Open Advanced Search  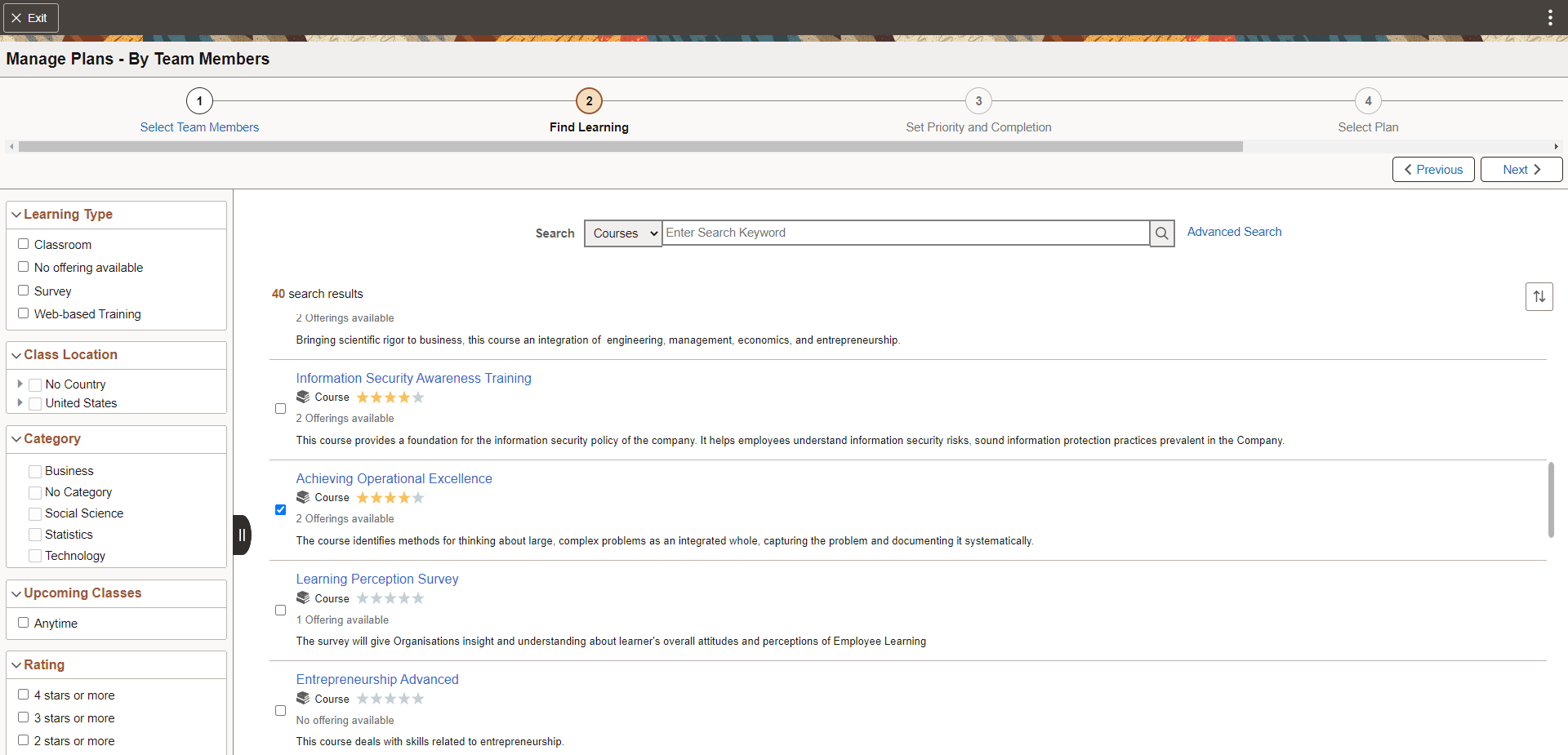(x=1233, y=232)
